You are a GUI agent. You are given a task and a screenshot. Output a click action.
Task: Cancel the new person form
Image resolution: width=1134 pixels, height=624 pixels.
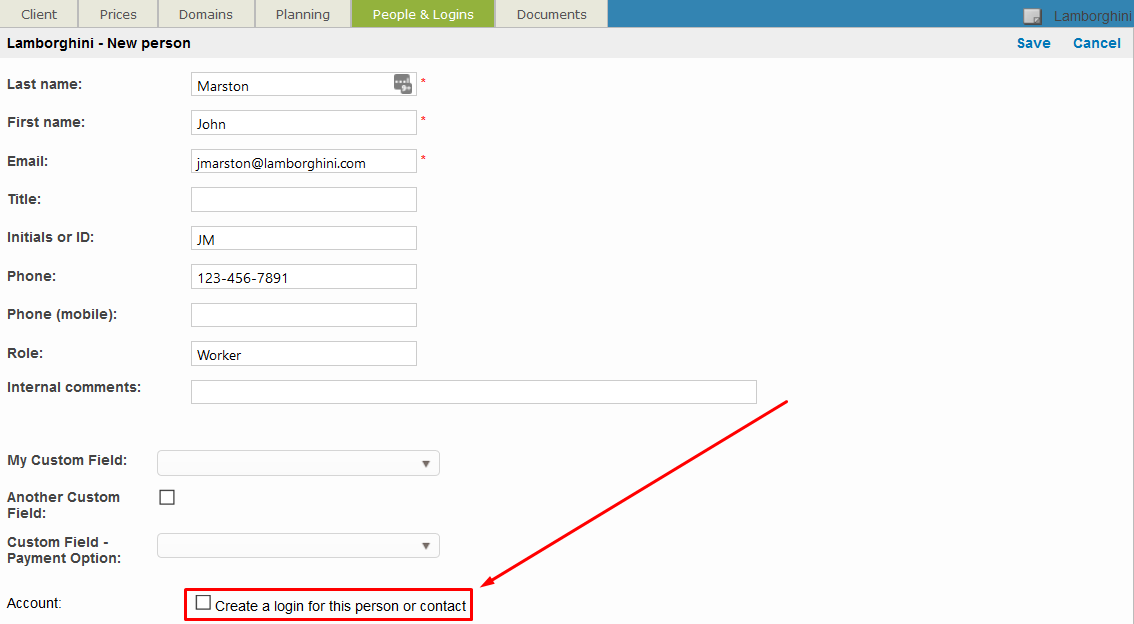1096,43
